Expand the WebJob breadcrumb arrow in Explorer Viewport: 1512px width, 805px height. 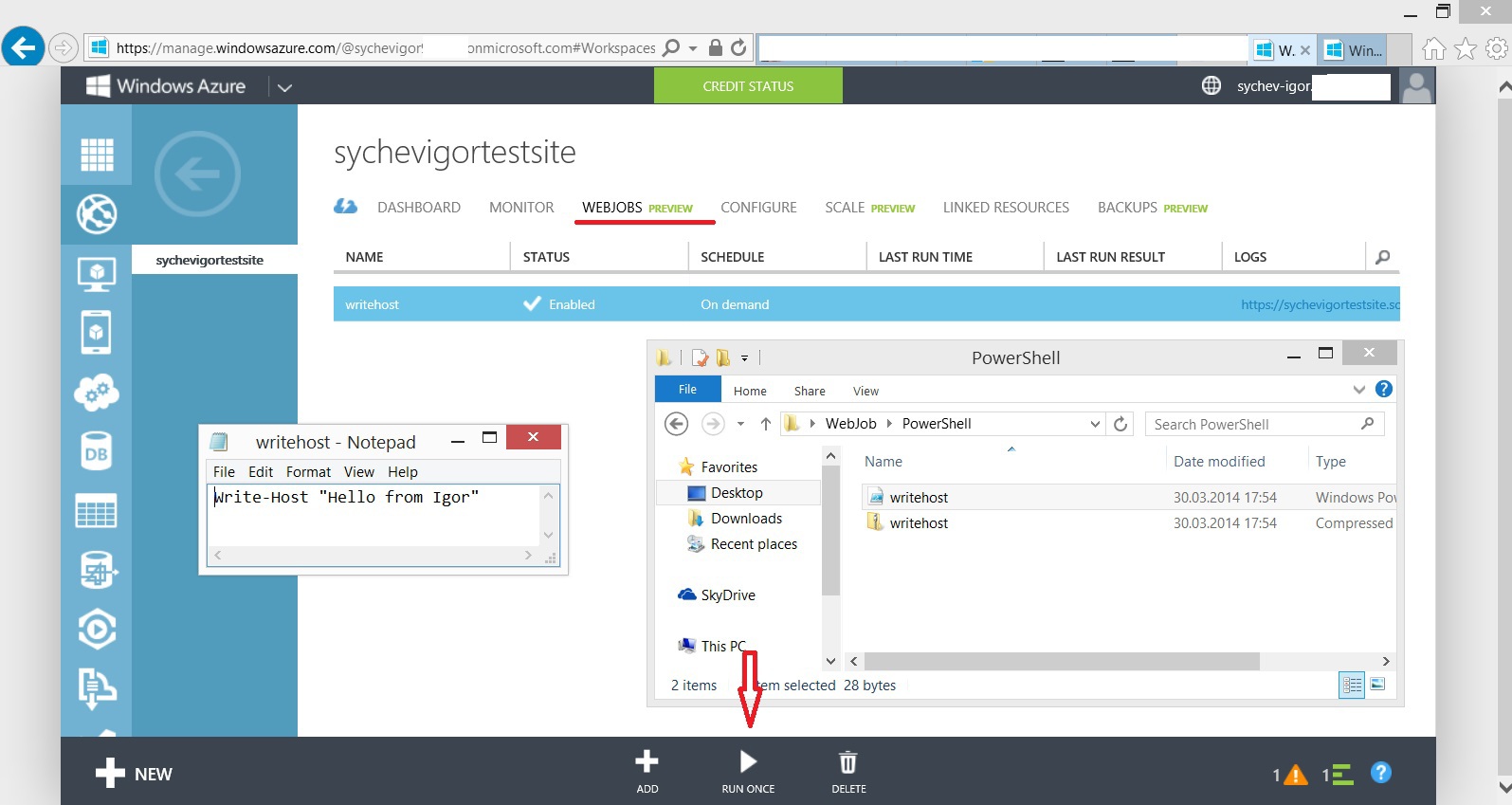[x=889, y=424]
